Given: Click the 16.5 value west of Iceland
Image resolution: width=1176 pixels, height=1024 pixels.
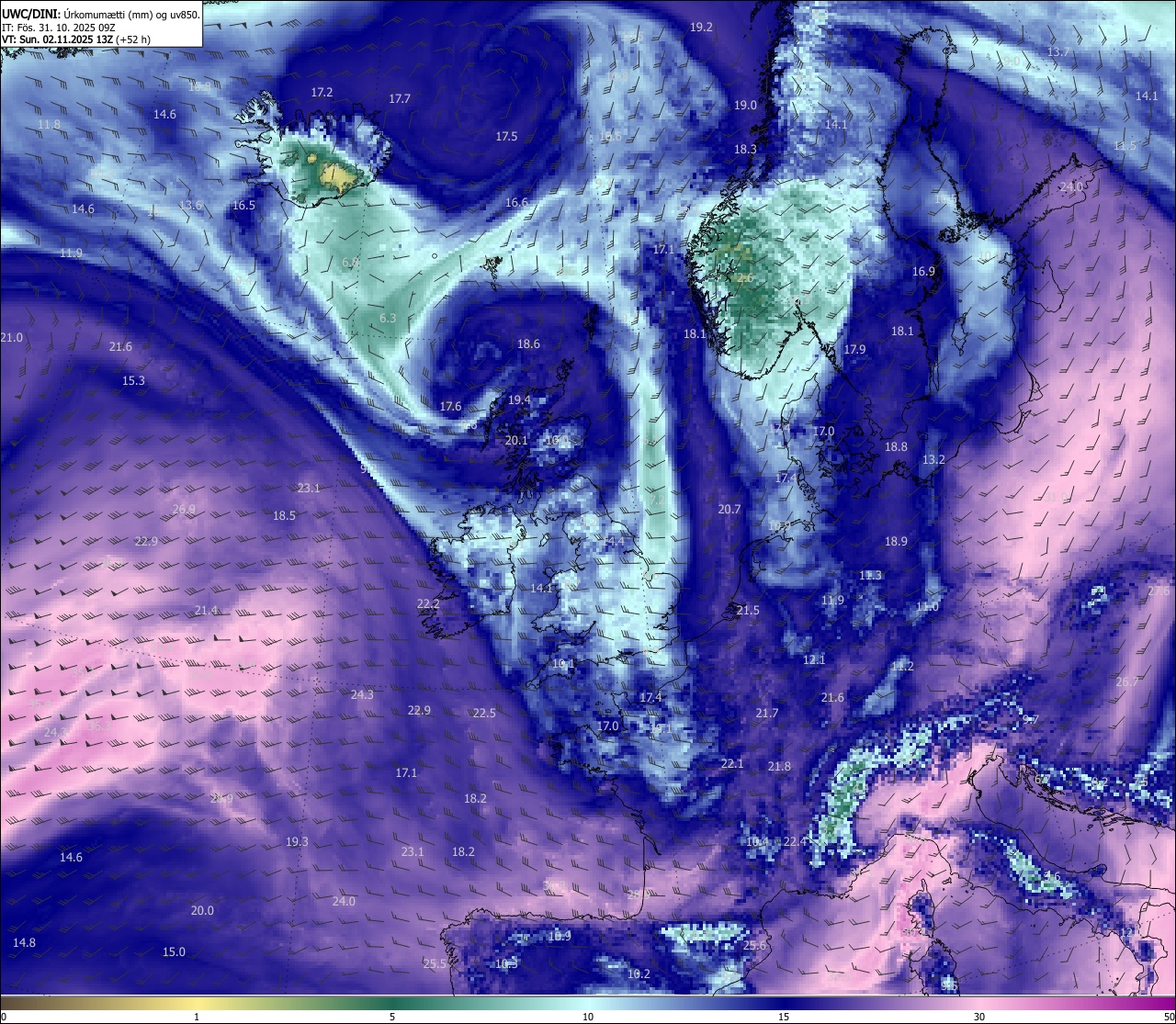Looking at the screenshot, I should click(x=243, y=206).
